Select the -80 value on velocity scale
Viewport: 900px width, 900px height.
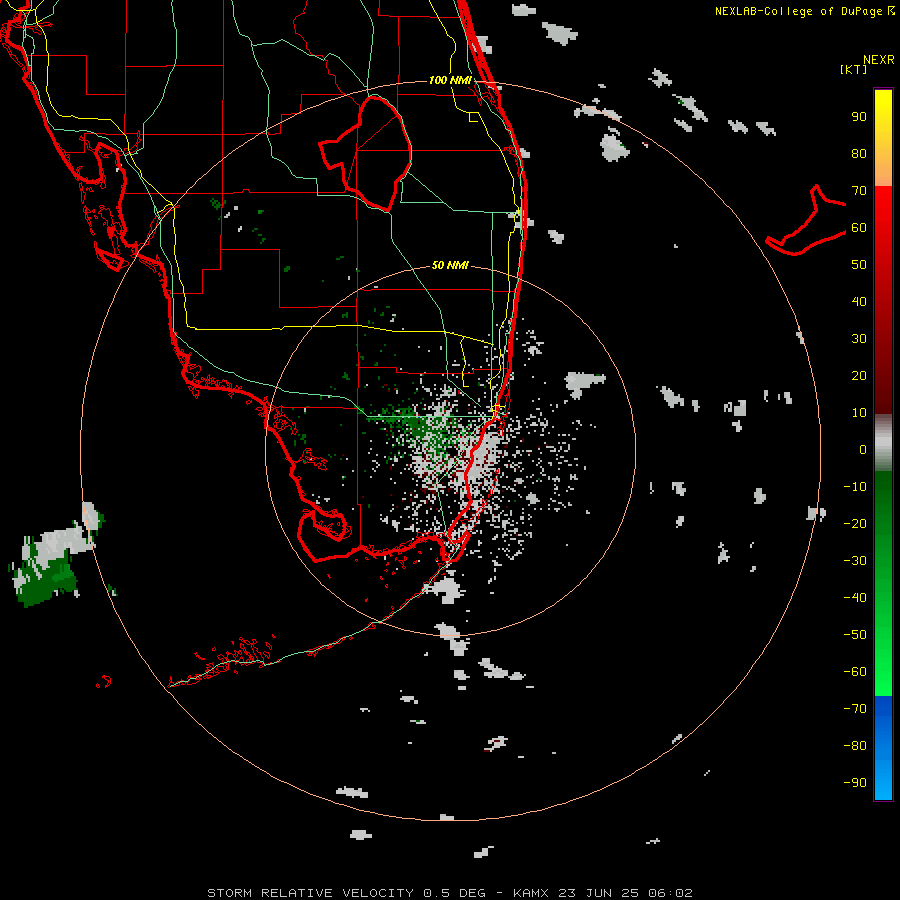pyautogui.click(x=855, y=746)
